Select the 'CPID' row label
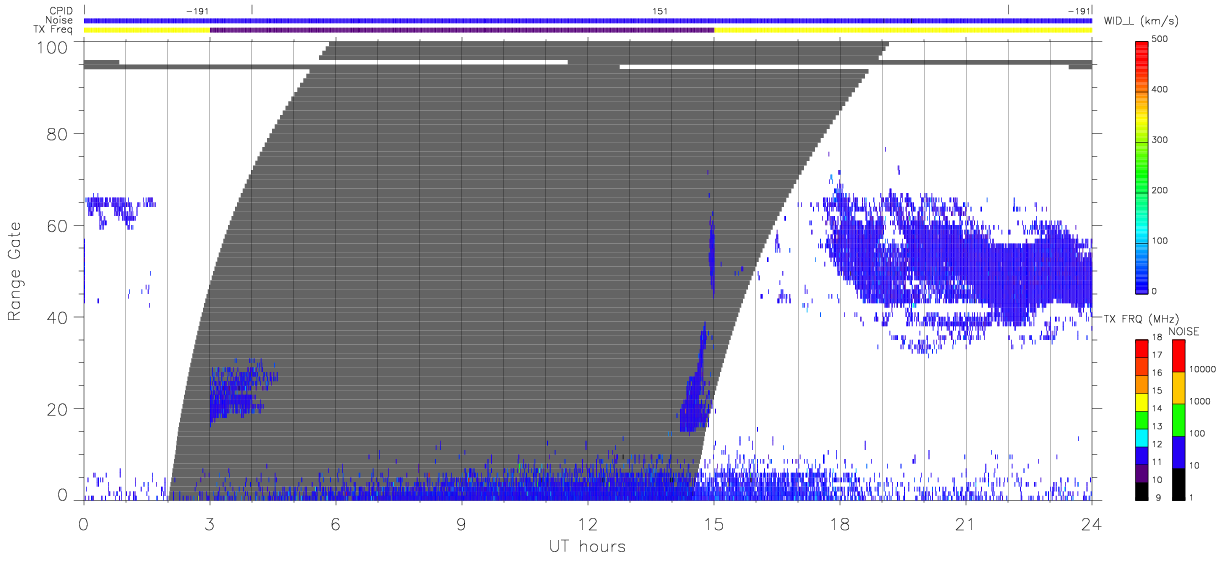The image size is (1228, 567). pyautogui.click(x=62, y=11)
